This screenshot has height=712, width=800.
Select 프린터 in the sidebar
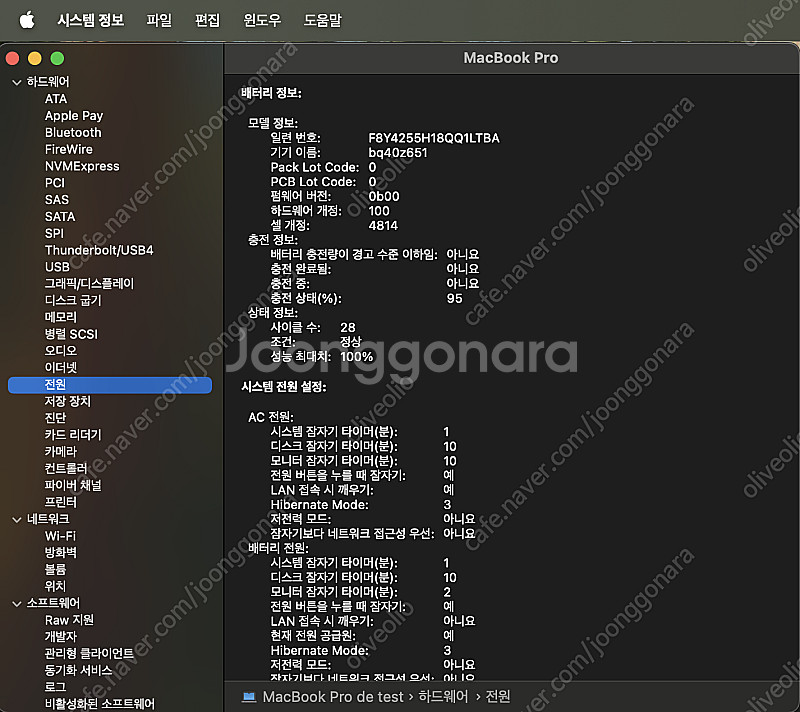61,502
